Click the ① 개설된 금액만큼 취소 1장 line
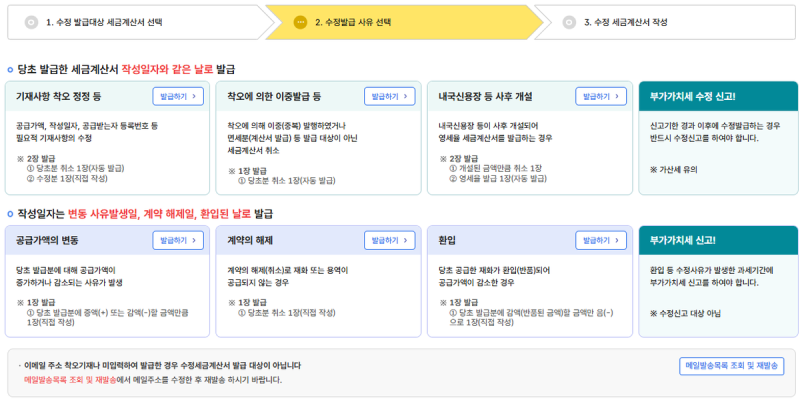800x404 pixels. [495, 168]
